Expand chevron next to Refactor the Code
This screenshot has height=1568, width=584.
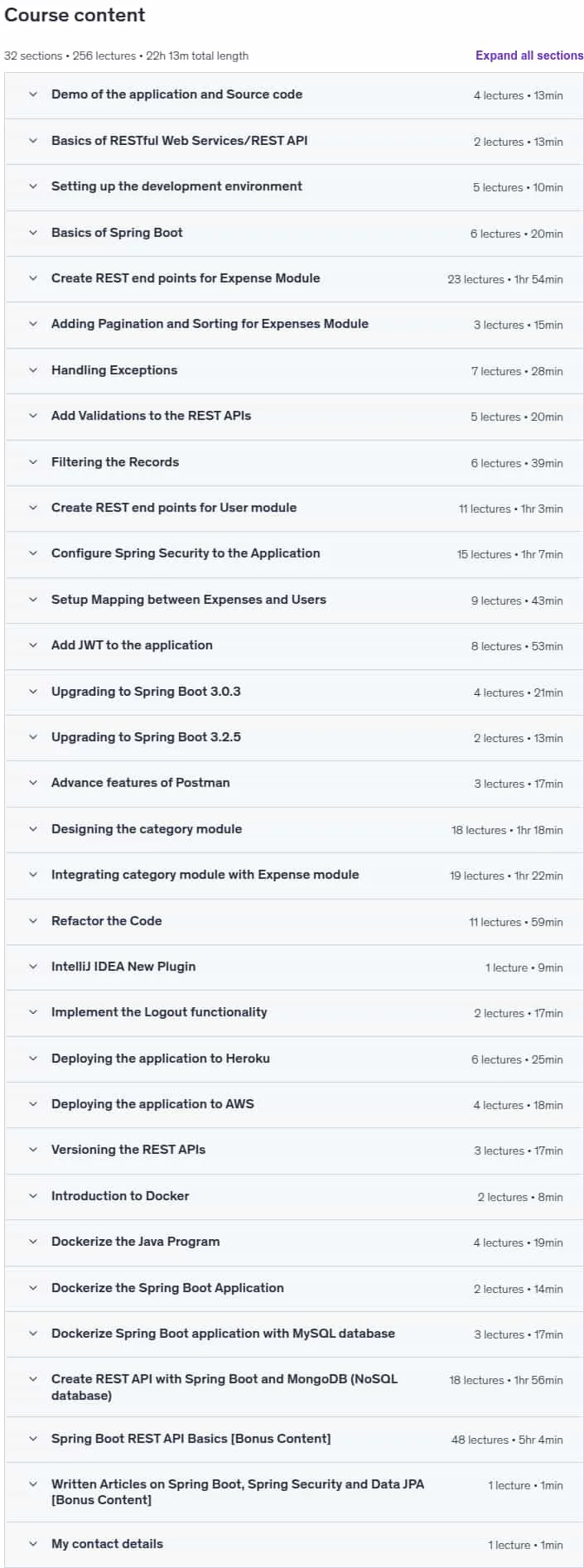coord(33,921)
